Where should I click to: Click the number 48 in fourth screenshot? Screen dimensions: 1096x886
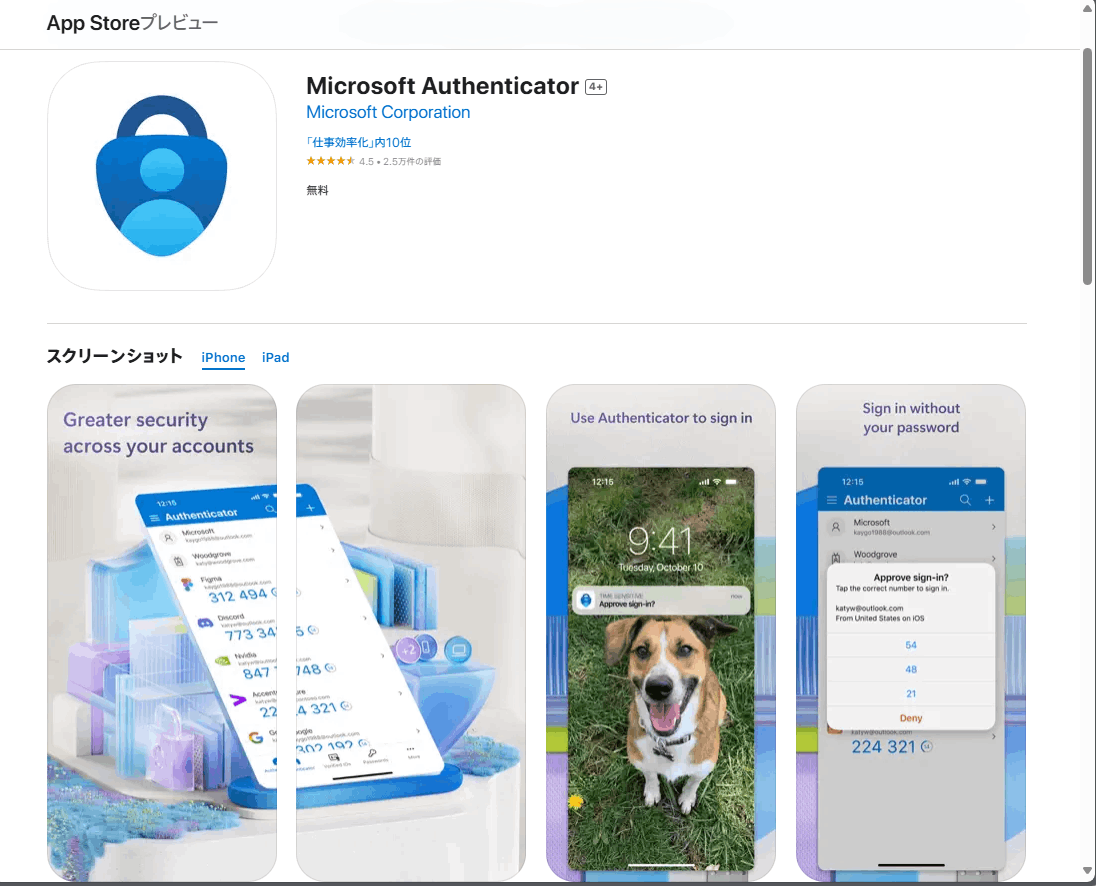click(911, 669)
